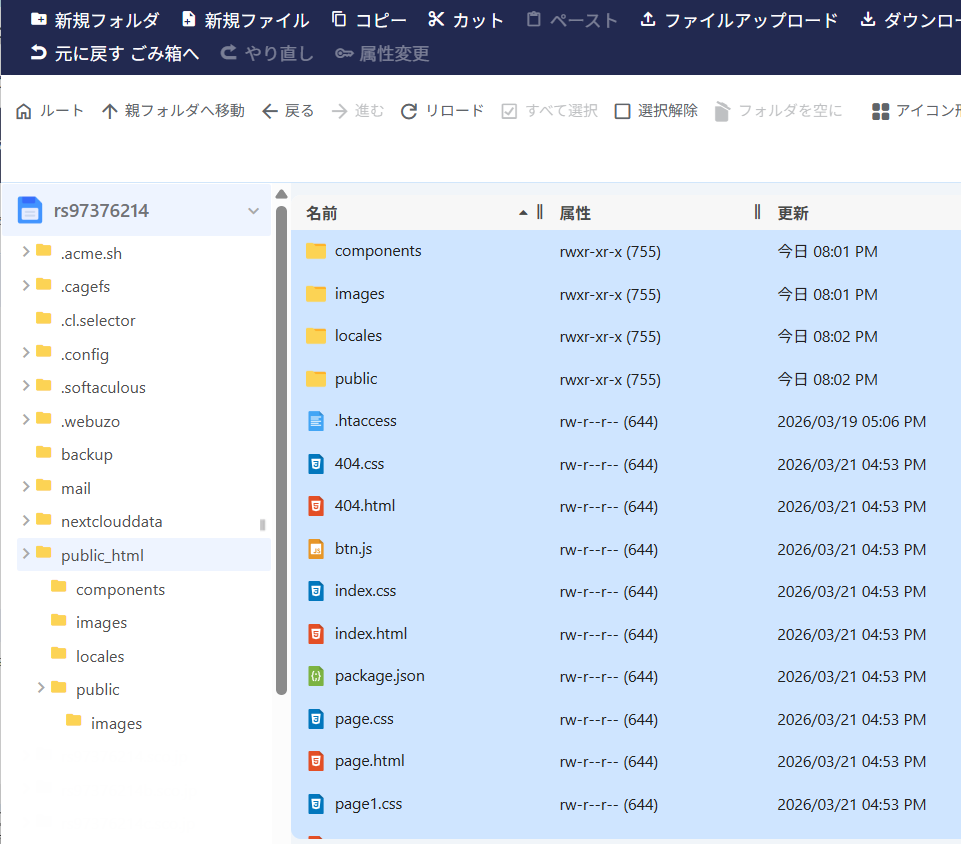Open ファイルアップロード to upload files

[x=740, y=18]
